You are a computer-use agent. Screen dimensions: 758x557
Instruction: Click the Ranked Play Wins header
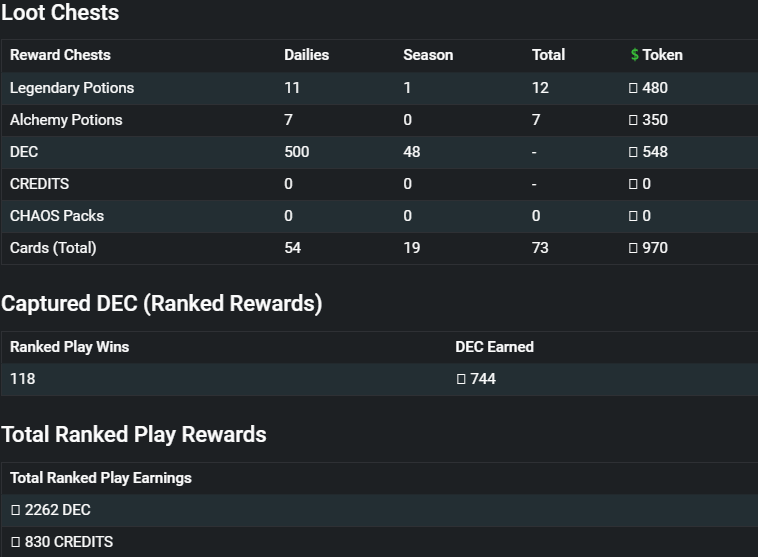click(x=70, y=347)
